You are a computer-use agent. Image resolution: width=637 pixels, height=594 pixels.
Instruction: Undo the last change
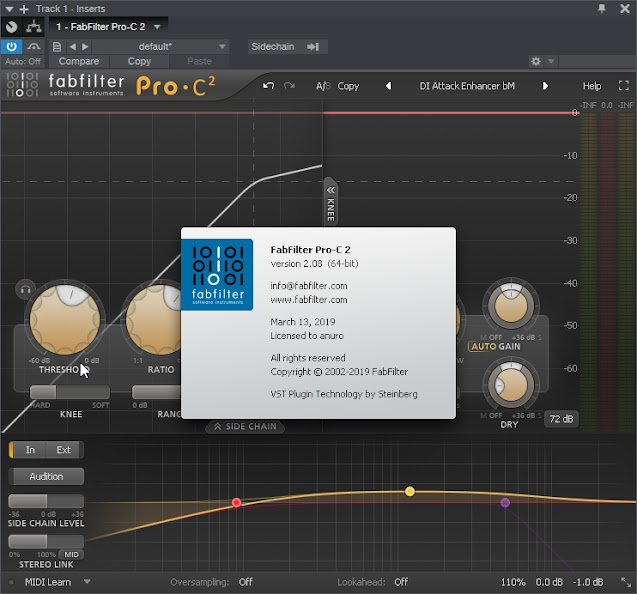point(269,86)
